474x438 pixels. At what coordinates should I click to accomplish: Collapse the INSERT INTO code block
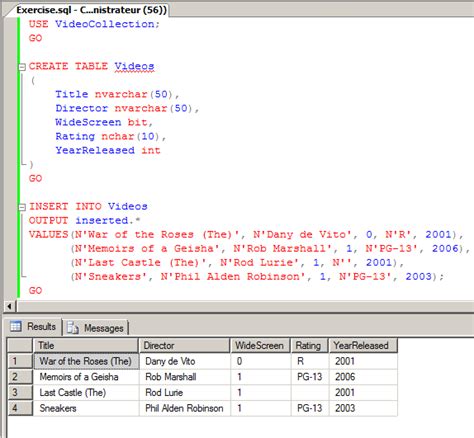pyautogui.click(x=22, y=207)
